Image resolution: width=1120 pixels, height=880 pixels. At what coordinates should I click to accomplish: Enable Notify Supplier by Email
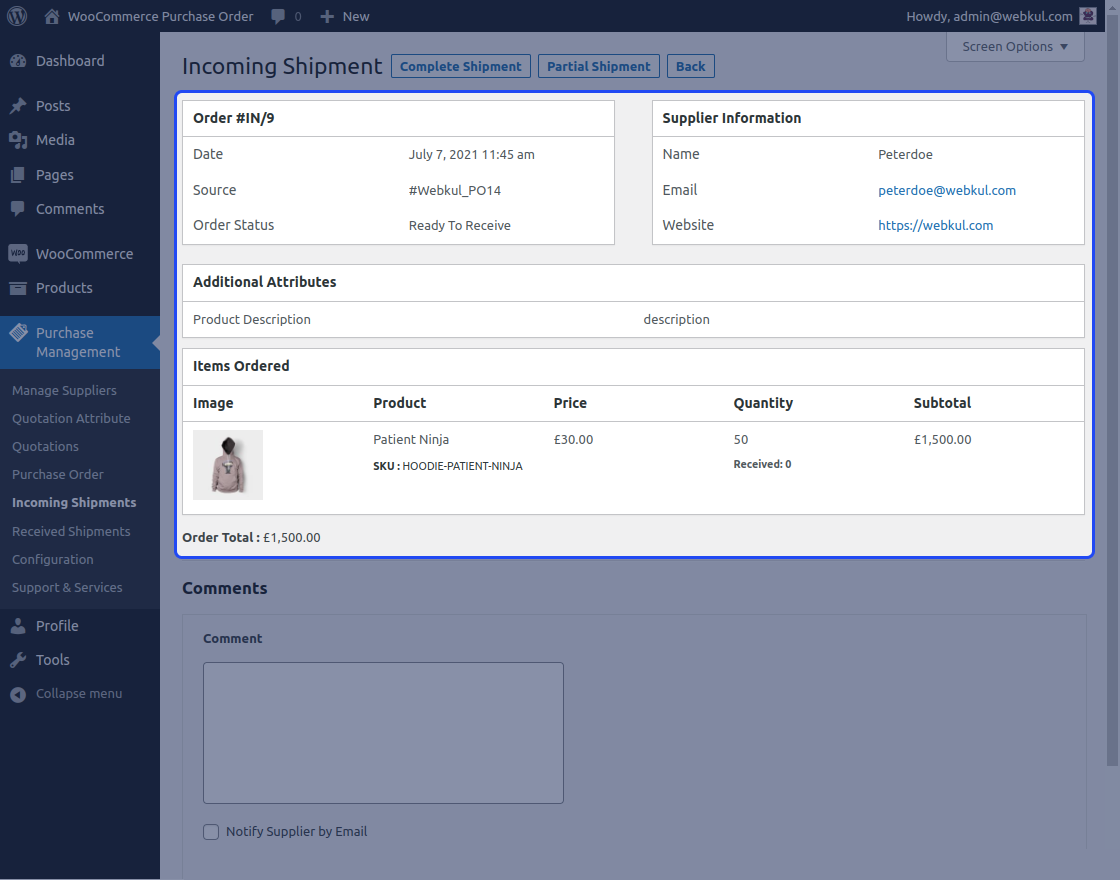pyautogui.click(x=211, y=831)
